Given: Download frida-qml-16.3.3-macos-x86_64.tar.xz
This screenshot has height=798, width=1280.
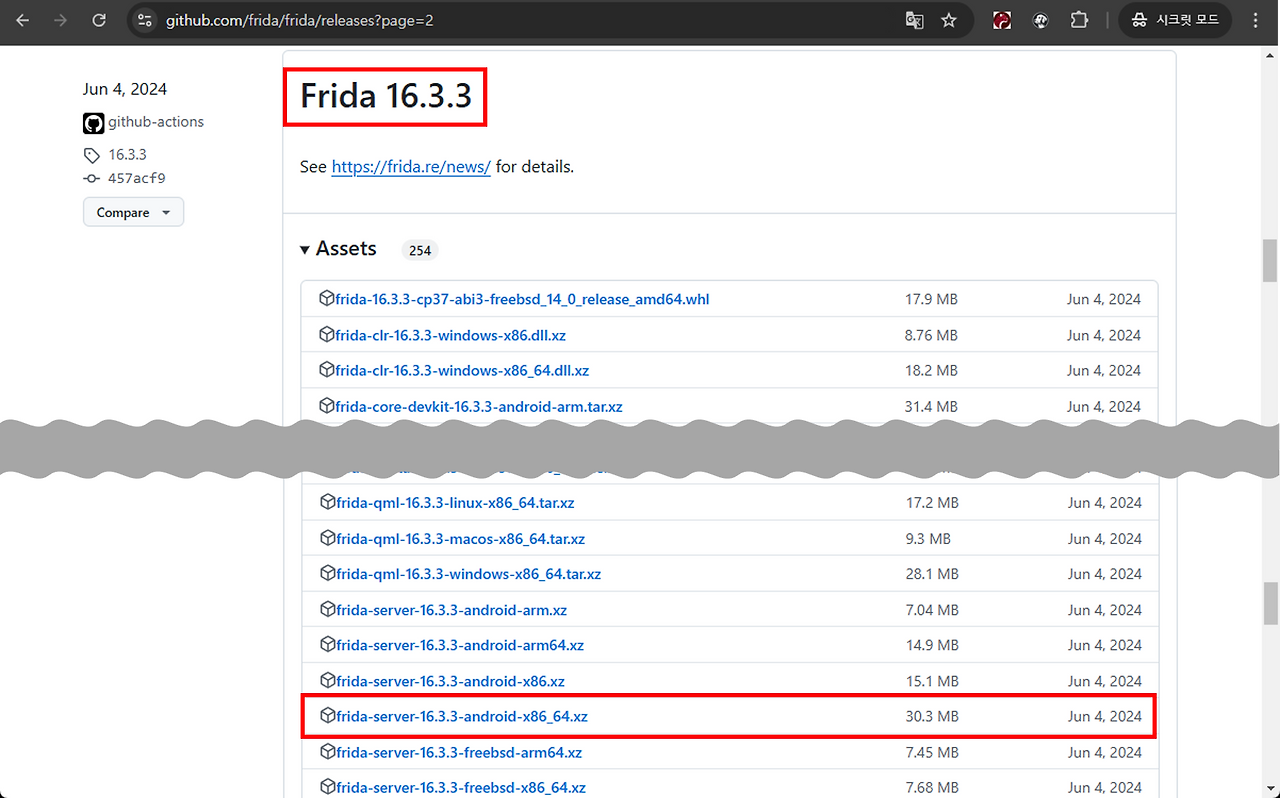Looking at the screenshot, I should click(460, 539).
